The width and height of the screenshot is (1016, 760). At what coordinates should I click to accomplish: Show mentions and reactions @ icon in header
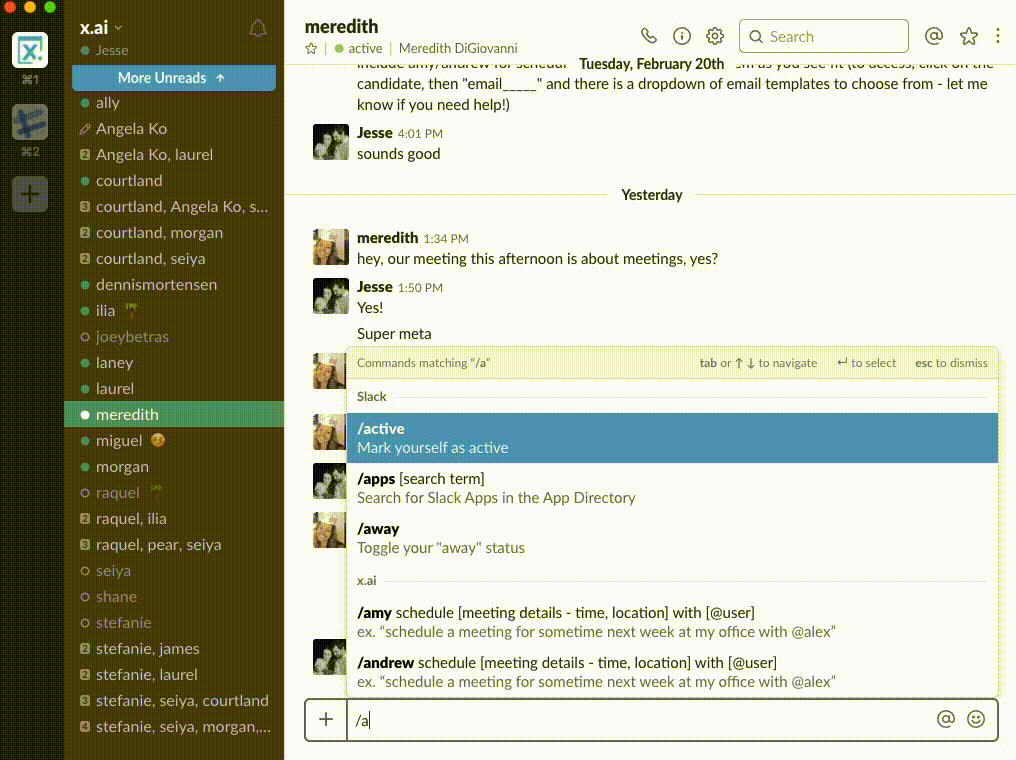coord(934,36)
